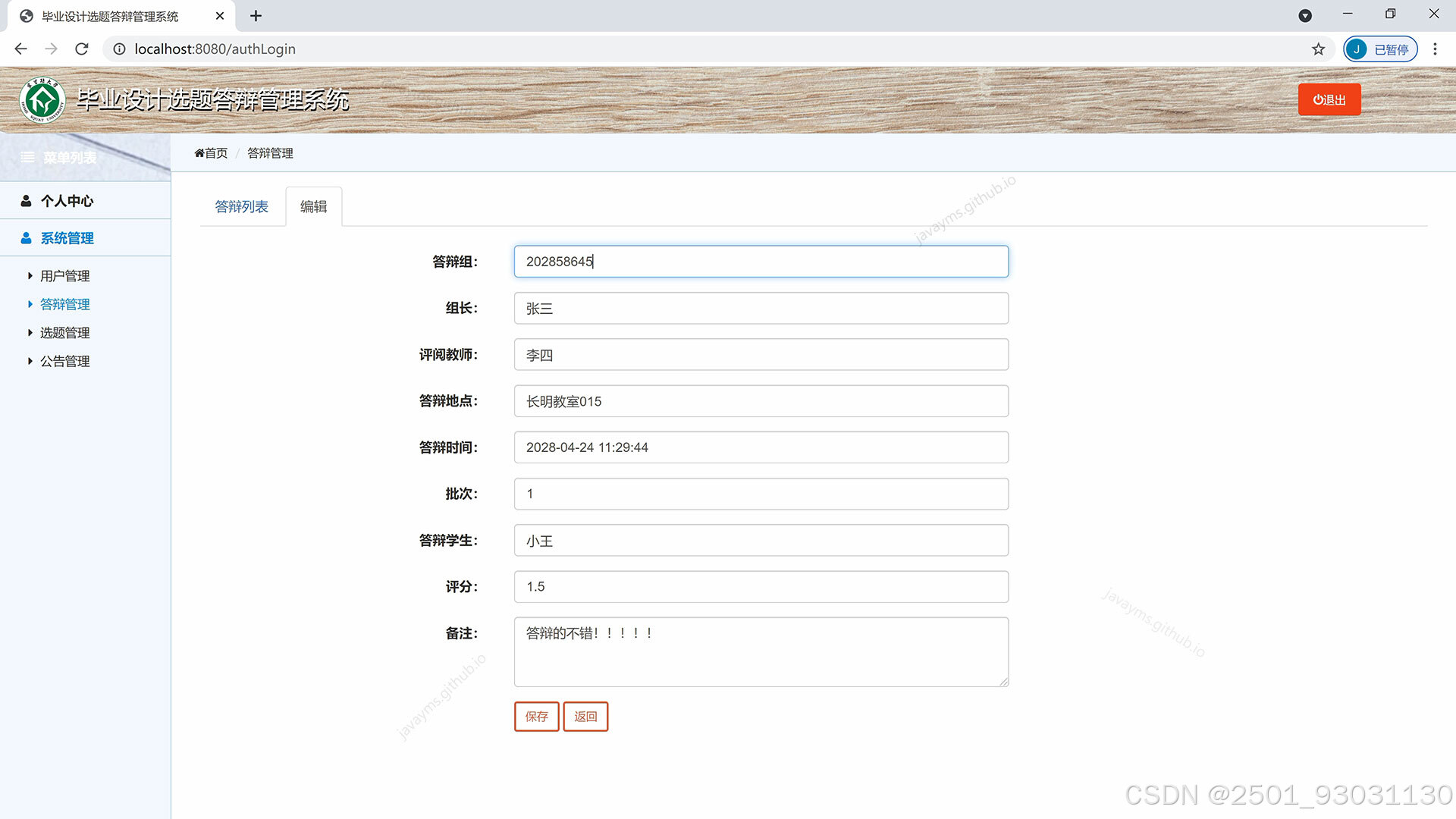The height and width of the screenshot is (819, 1456).
Task: Open 用户管理 menu item
Action: [x=64, y=276]
